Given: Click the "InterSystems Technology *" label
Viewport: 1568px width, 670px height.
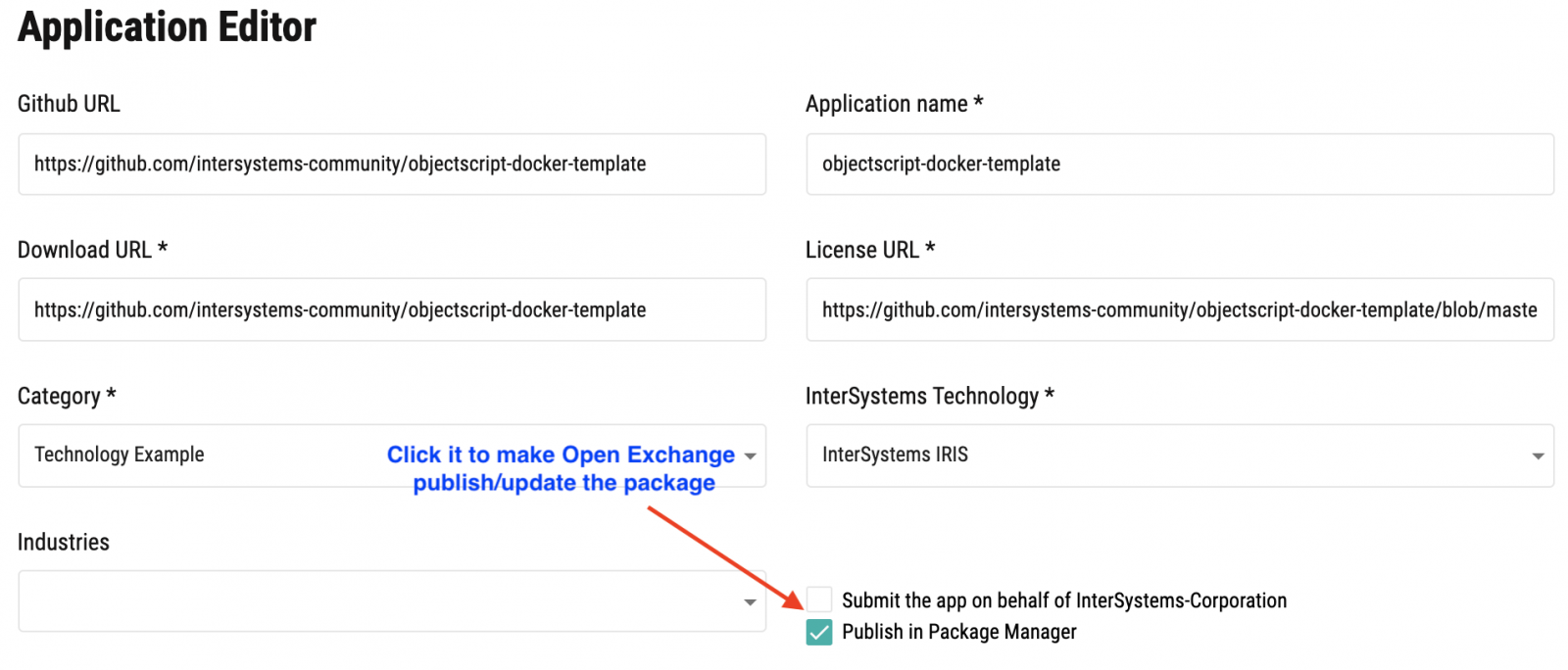Looking at the screenshot, I should [929, 396].
